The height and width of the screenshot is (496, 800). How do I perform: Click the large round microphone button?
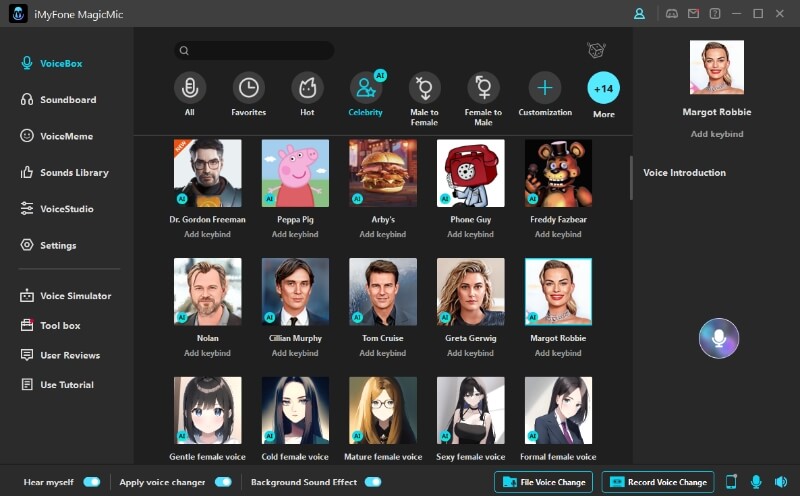[x=719, y=338]
